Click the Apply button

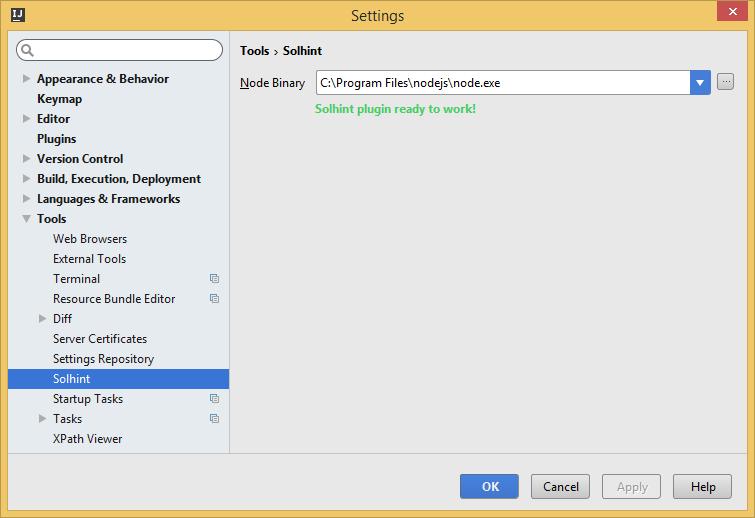pos(631,486)
